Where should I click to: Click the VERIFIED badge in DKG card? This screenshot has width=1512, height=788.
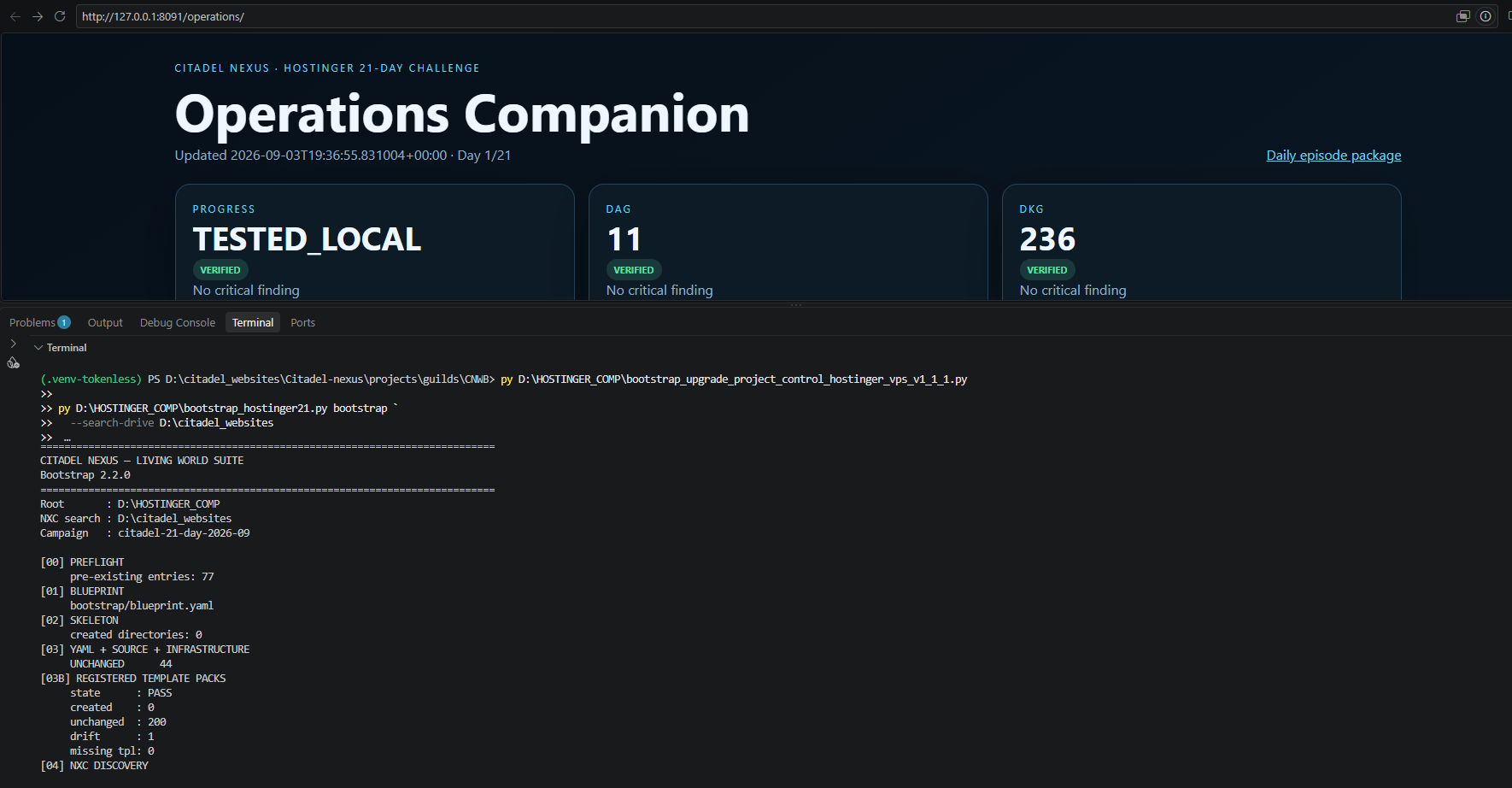click(x=1047, y=270)
